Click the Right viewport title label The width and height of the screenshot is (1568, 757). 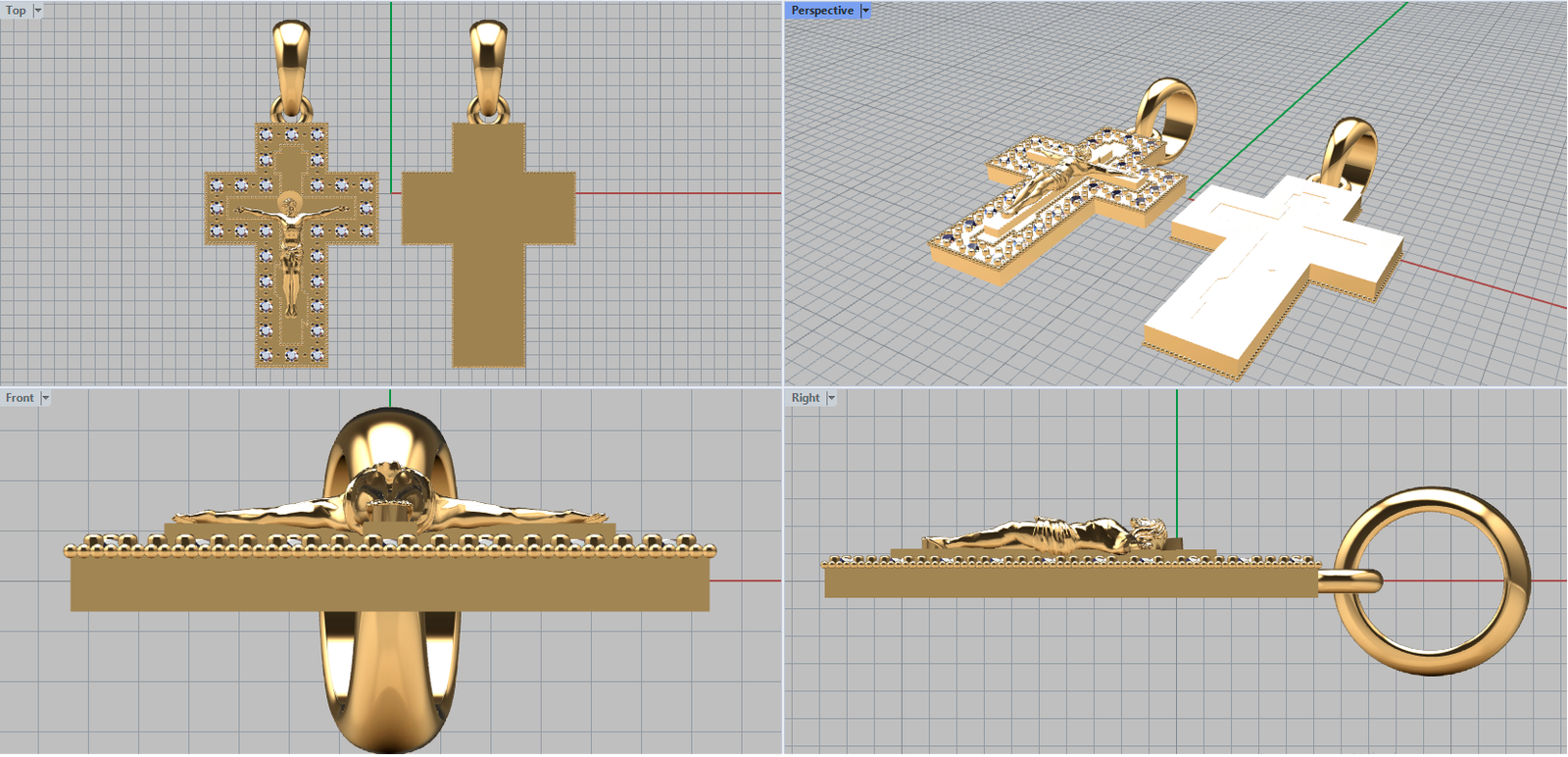coord(806,398)
